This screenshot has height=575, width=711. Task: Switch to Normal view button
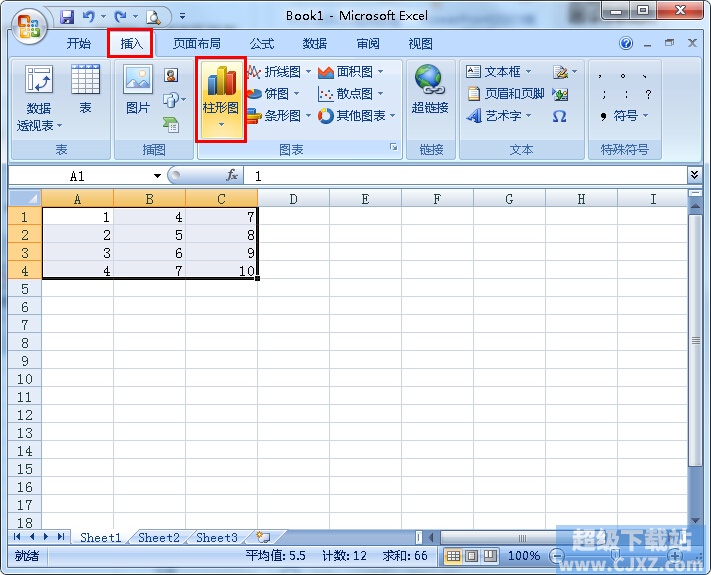coord(453,556)
